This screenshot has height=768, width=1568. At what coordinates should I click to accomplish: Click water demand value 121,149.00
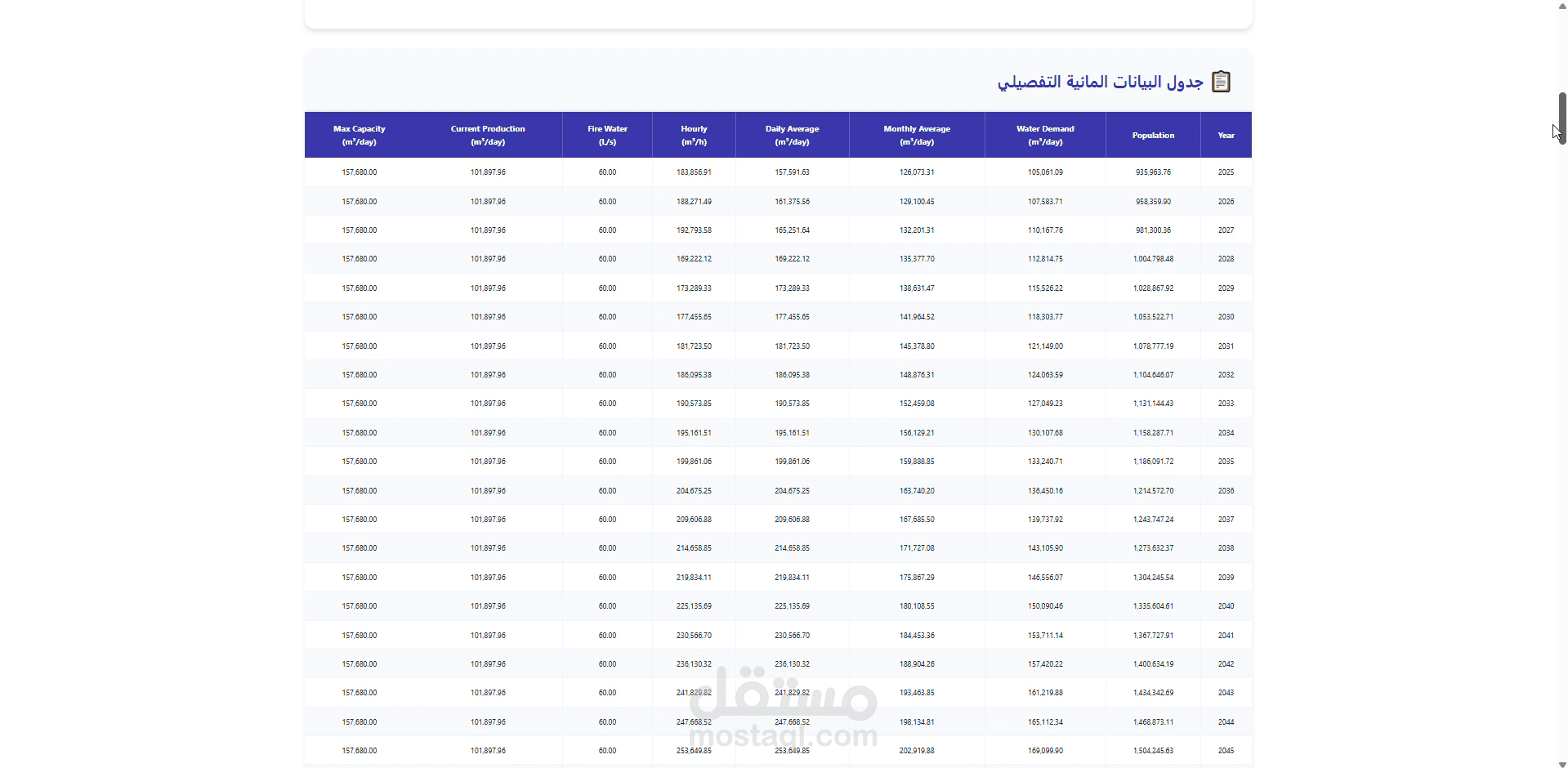[x=1045, y=346]
